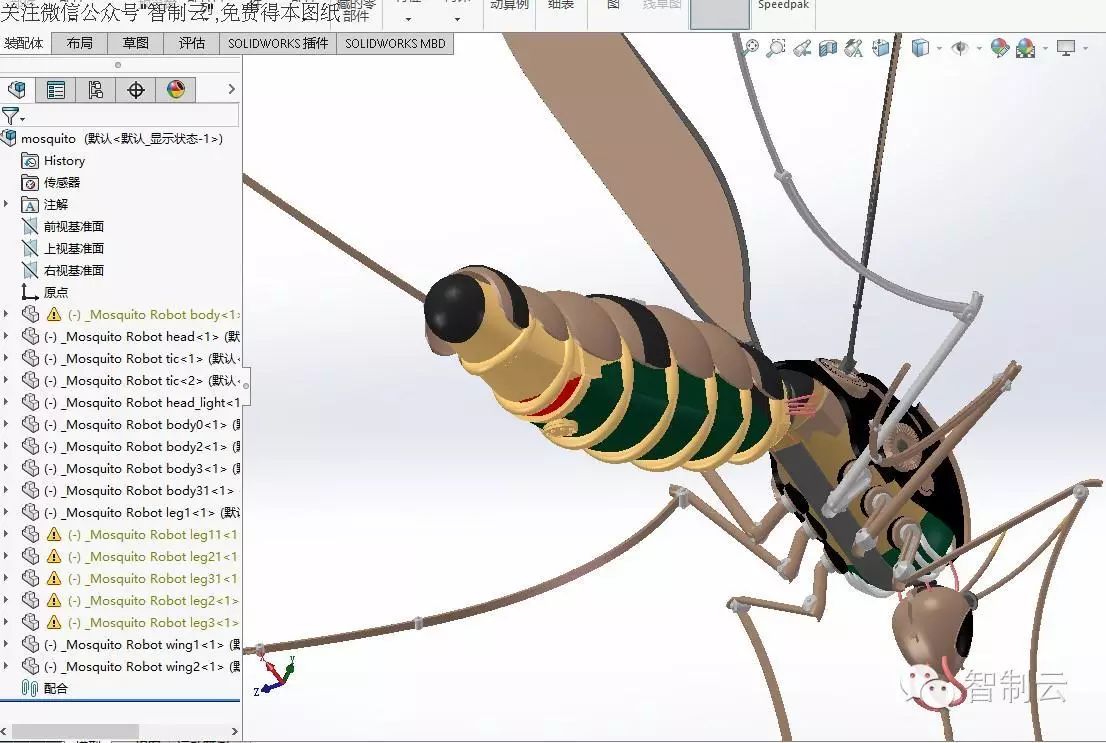1106x743 pixels.
Task: Switch to the PropertyManager tab
Action: [x=56, y=90]
